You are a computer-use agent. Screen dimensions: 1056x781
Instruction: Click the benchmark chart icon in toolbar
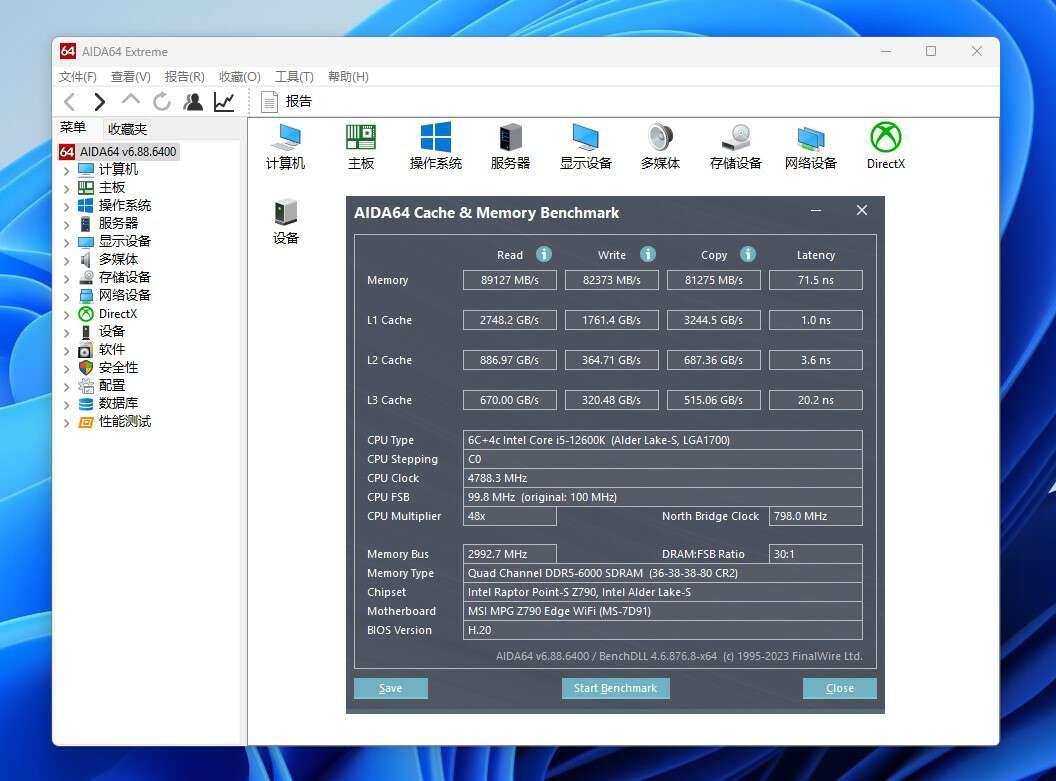pos(224,101)
